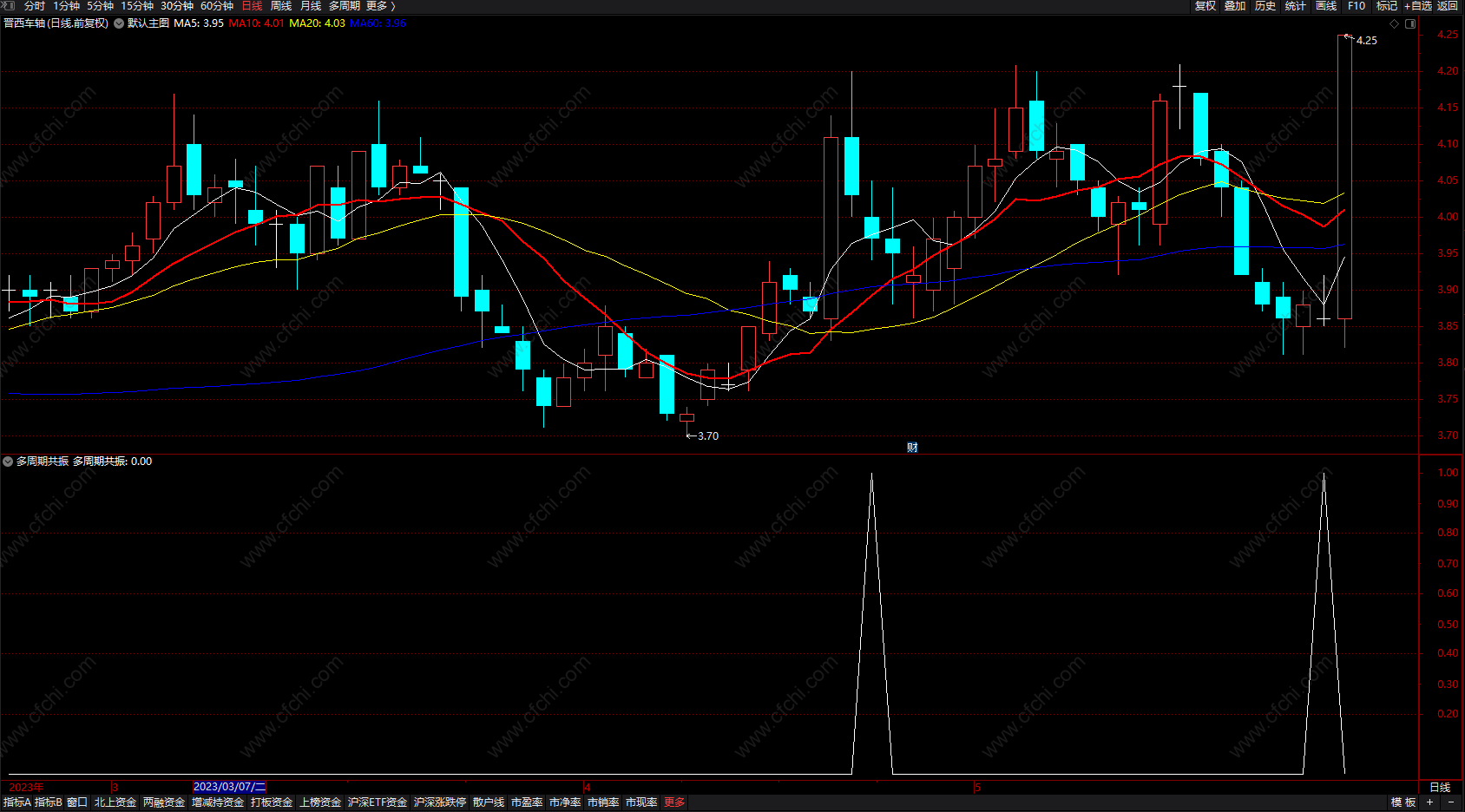
Task: Switch to the 指标A indicator set
Action: (x=17, y=802)
